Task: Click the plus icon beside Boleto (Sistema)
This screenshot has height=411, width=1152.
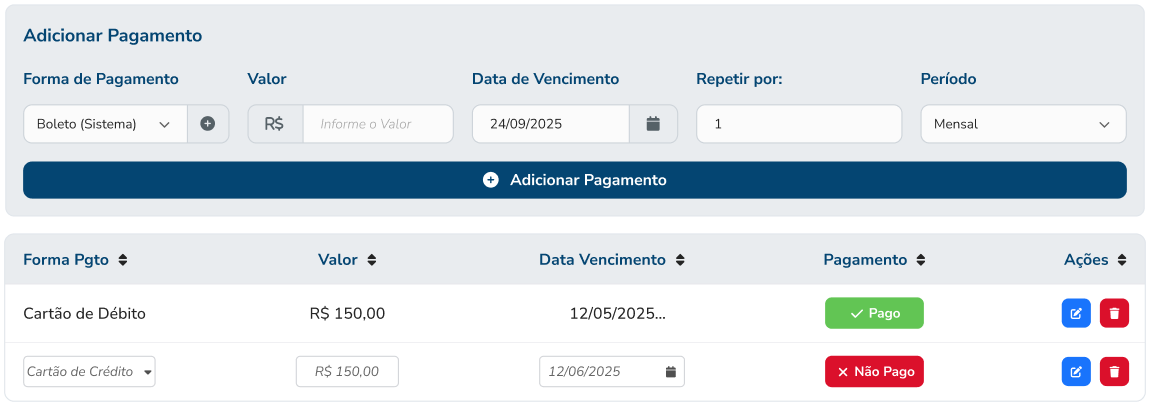Action: (208, 124)
